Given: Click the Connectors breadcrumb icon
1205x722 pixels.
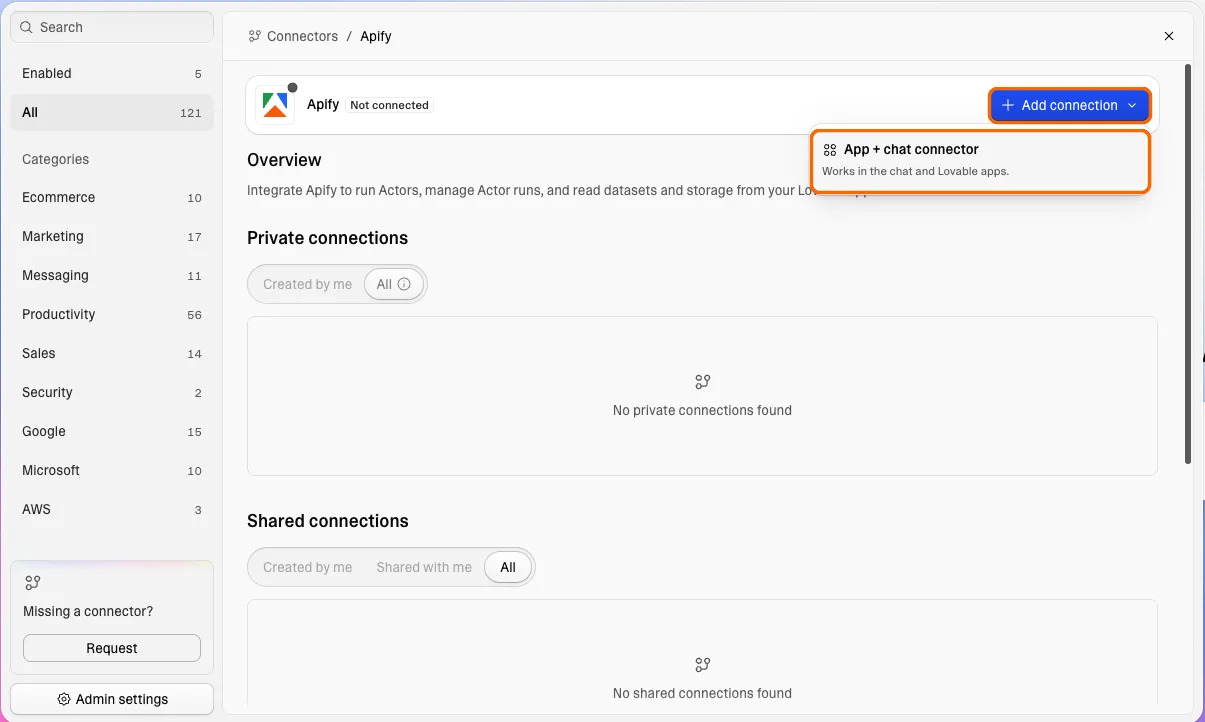Looking at the screenshot, I should 255,36.
